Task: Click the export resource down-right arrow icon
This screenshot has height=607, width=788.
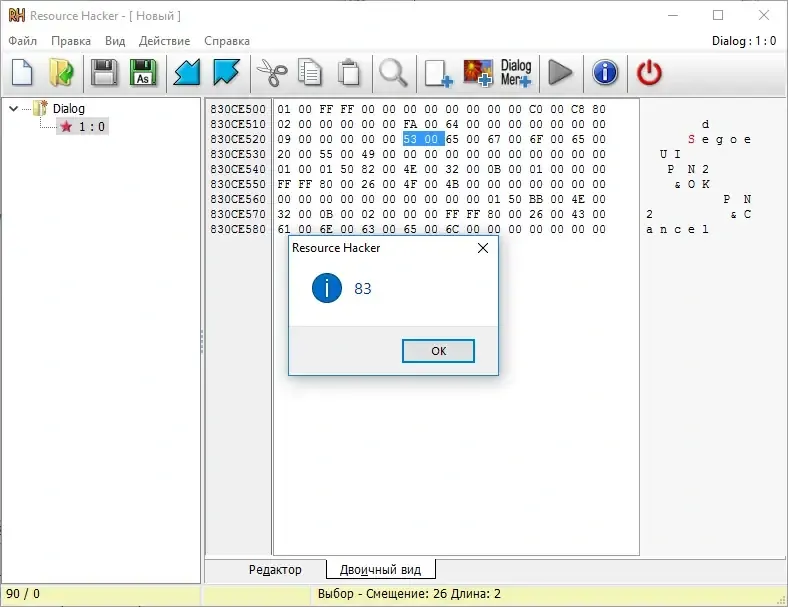Action: pos(226,73)
